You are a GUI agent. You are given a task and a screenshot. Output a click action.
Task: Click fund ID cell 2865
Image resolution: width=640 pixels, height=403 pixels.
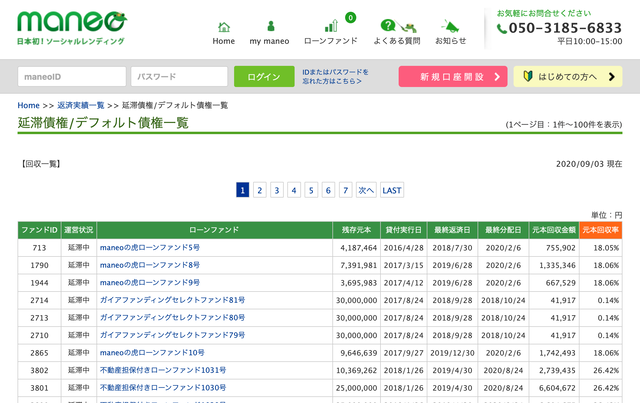coord(39,353)
